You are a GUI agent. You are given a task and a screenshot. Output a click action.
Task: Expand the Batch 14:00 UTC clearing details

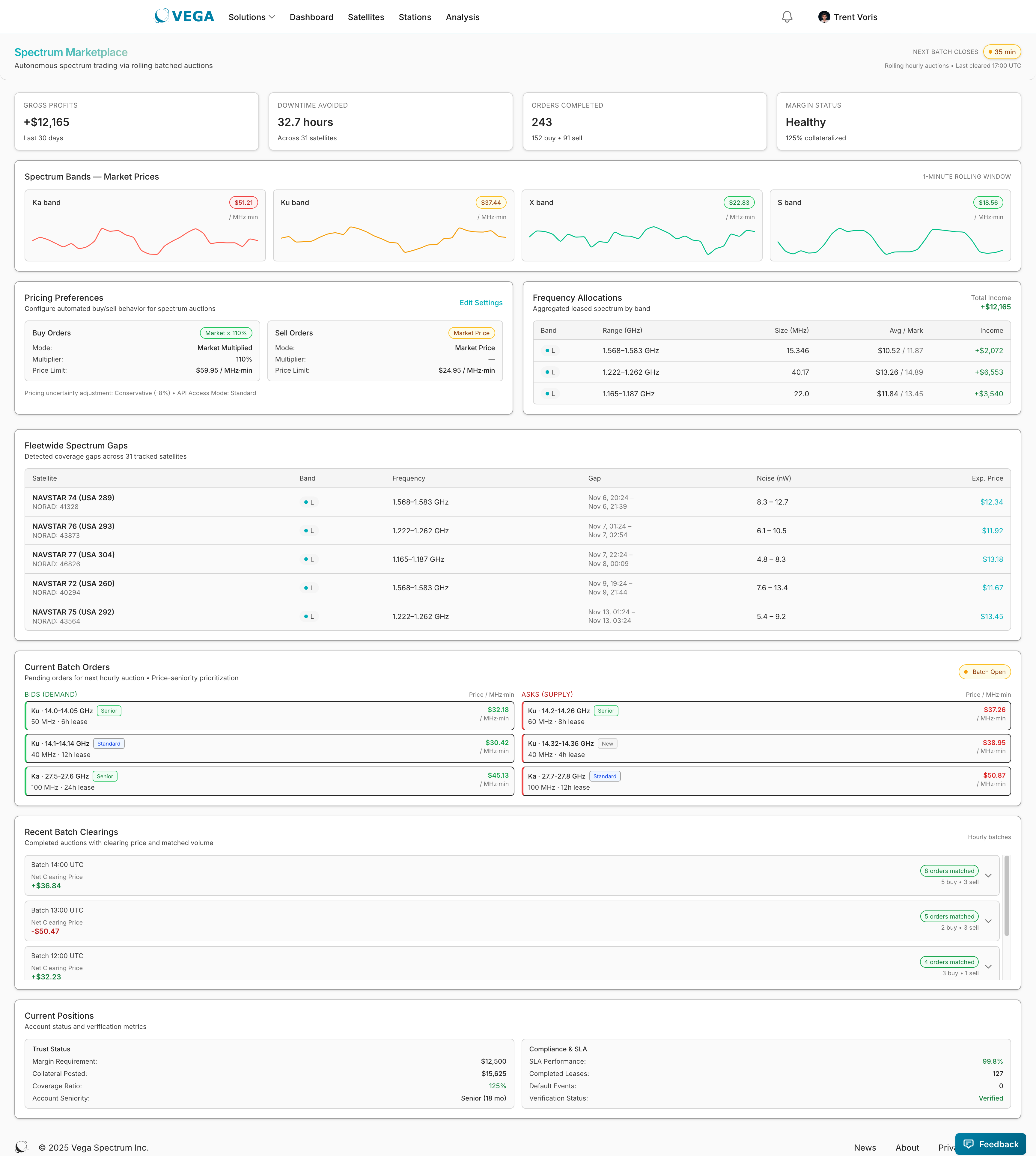[989, 875]
